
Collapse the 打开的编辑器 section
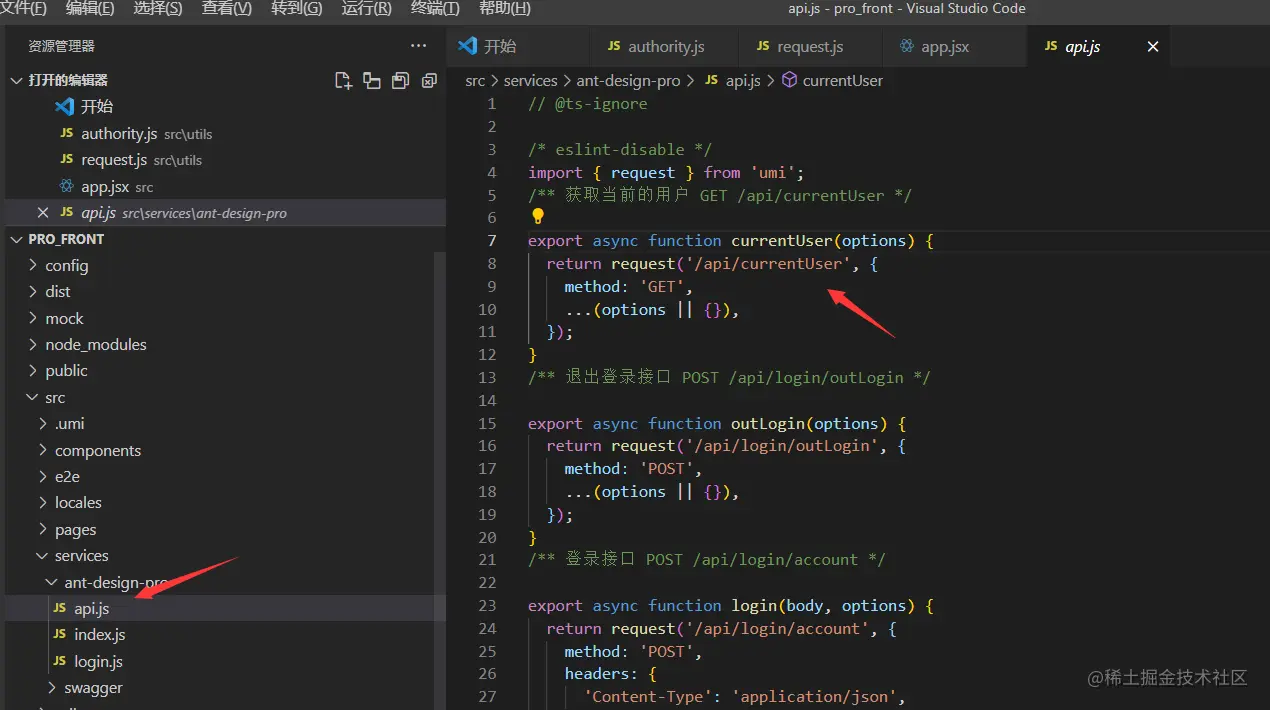coord(16,80)
